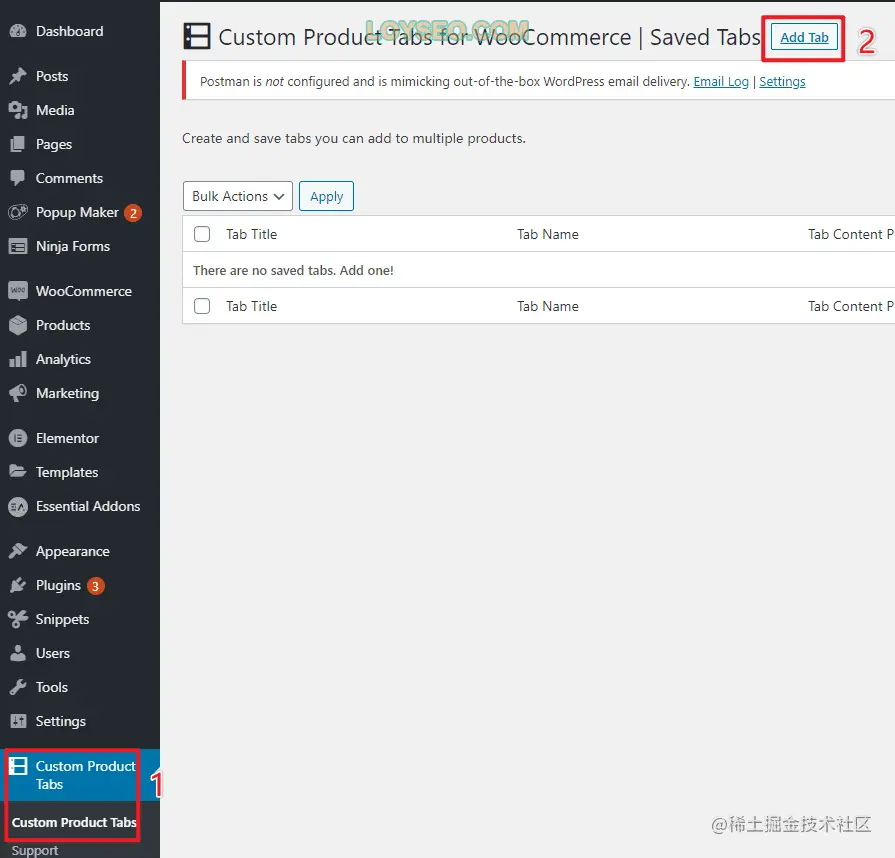The height and width of the screenshot is (858, 895).
Task: Open the Bulk Actions dropdown
Action: (238, 196)
